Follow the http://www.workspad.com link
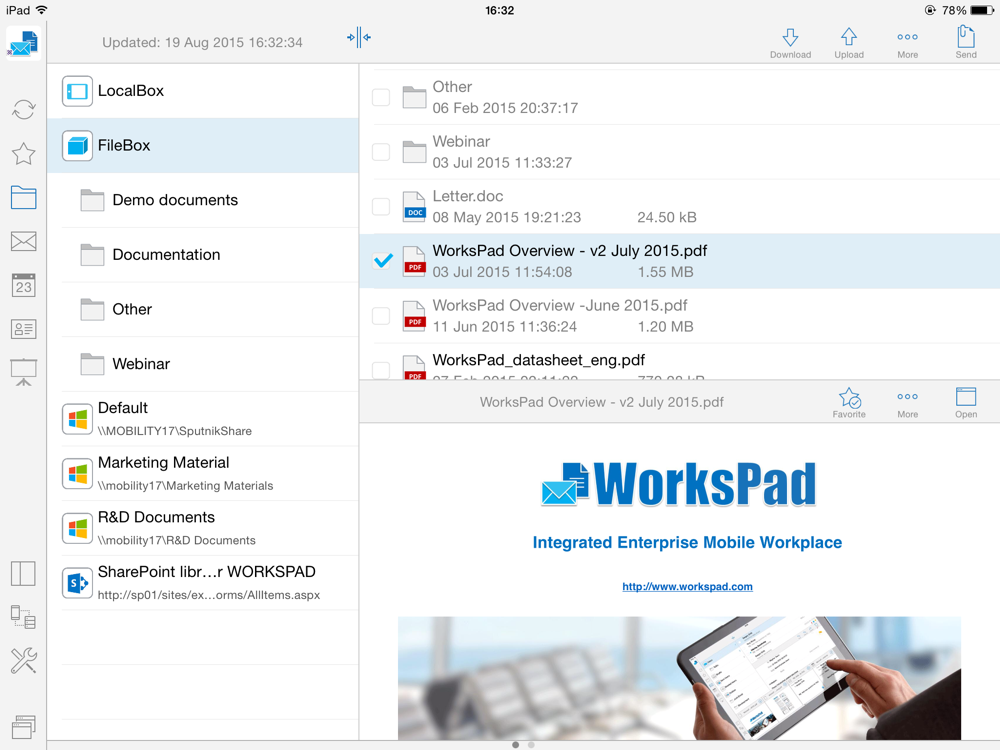Screen dimensions: 1000x750 coord(687,587)
